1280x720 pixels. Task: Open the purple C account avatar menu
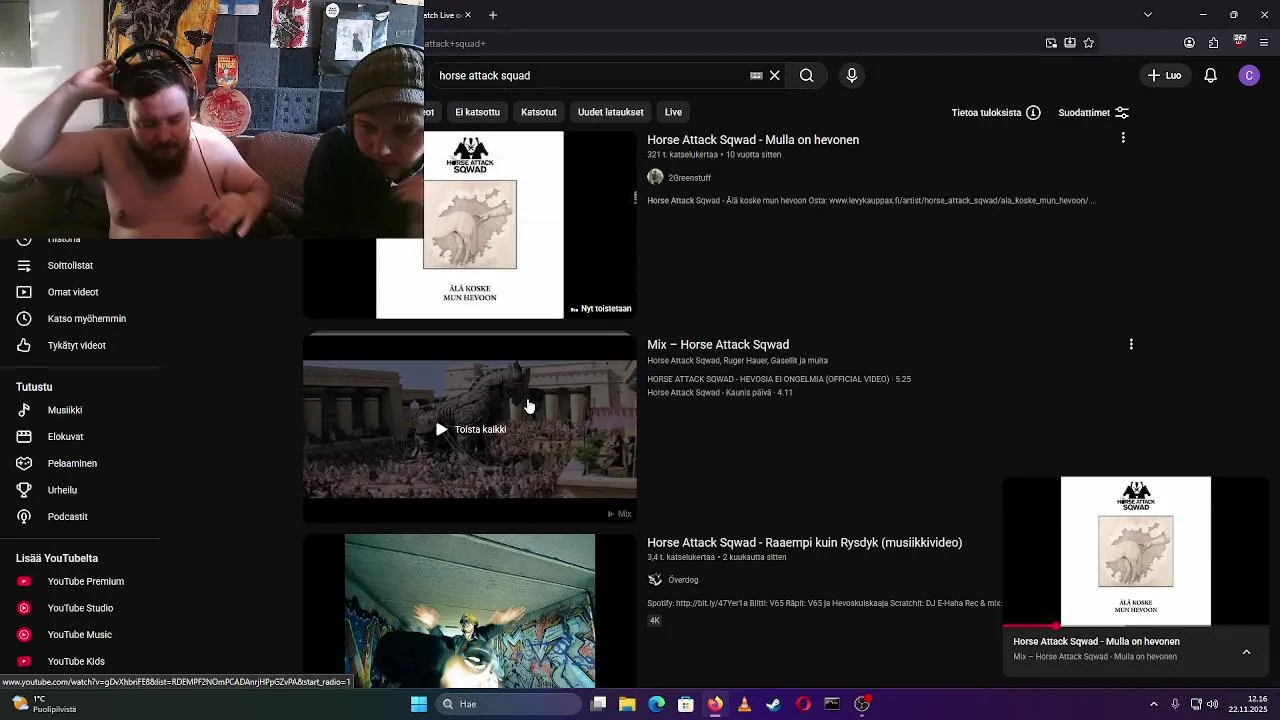click(x=1249, y=75)
